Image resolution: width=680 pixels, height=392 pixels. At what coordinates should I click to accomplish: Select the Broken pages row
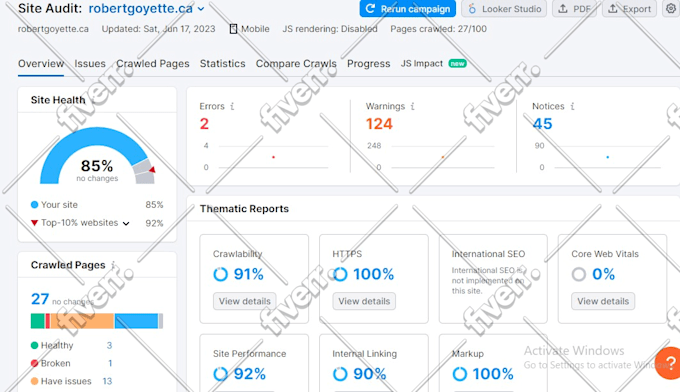coord(72,363)
